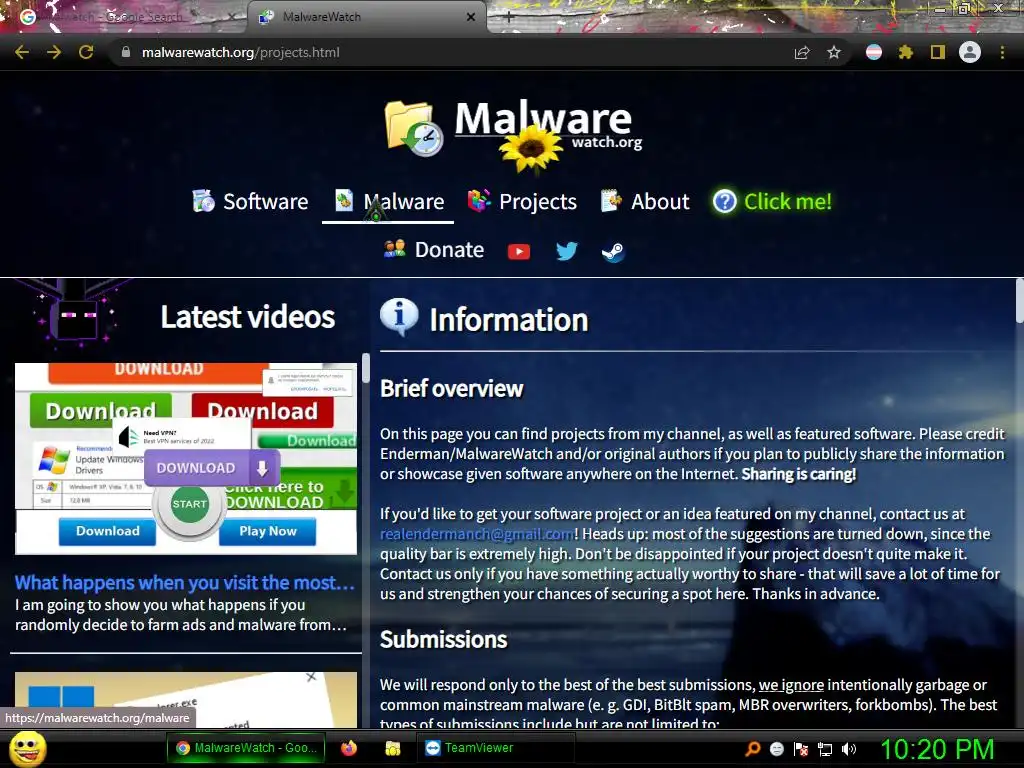Open the Projects navigation item
This screenshot has height=768, width=1024.
coord(522,201)
